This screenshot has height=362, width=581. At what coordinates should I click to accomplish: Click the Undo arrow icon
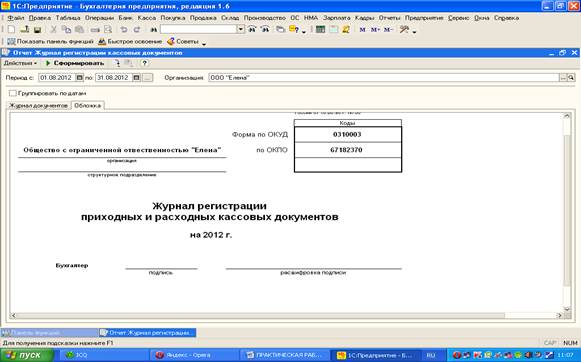point(124,29)
